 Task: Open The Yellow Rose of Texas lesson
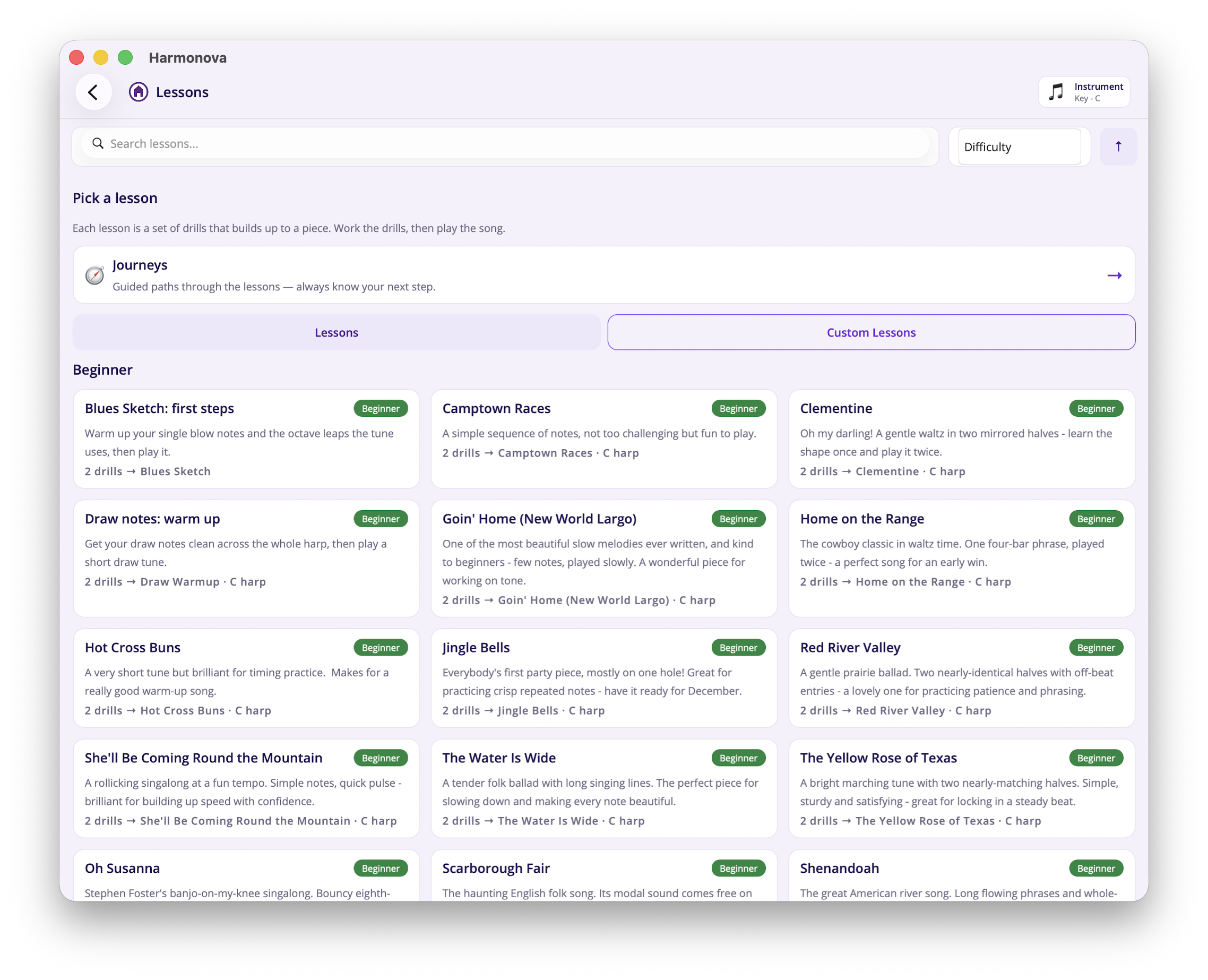961,788
